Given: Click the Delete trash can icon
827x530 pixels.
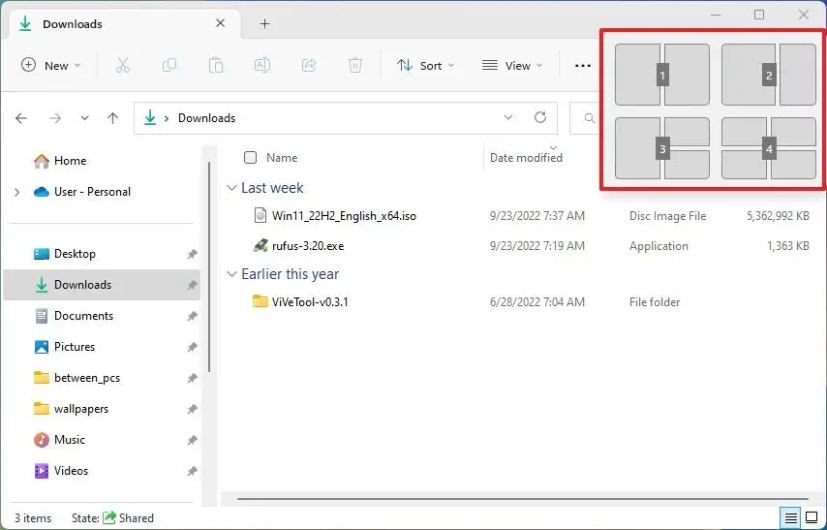Looking at the screenshot, I should (355, 65).
